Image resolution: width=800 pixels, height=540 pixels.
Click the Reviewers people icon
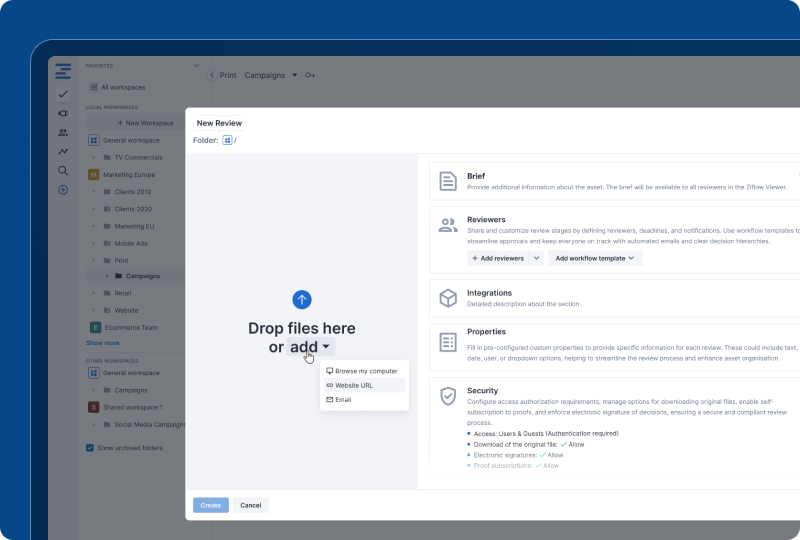[448, 225]
